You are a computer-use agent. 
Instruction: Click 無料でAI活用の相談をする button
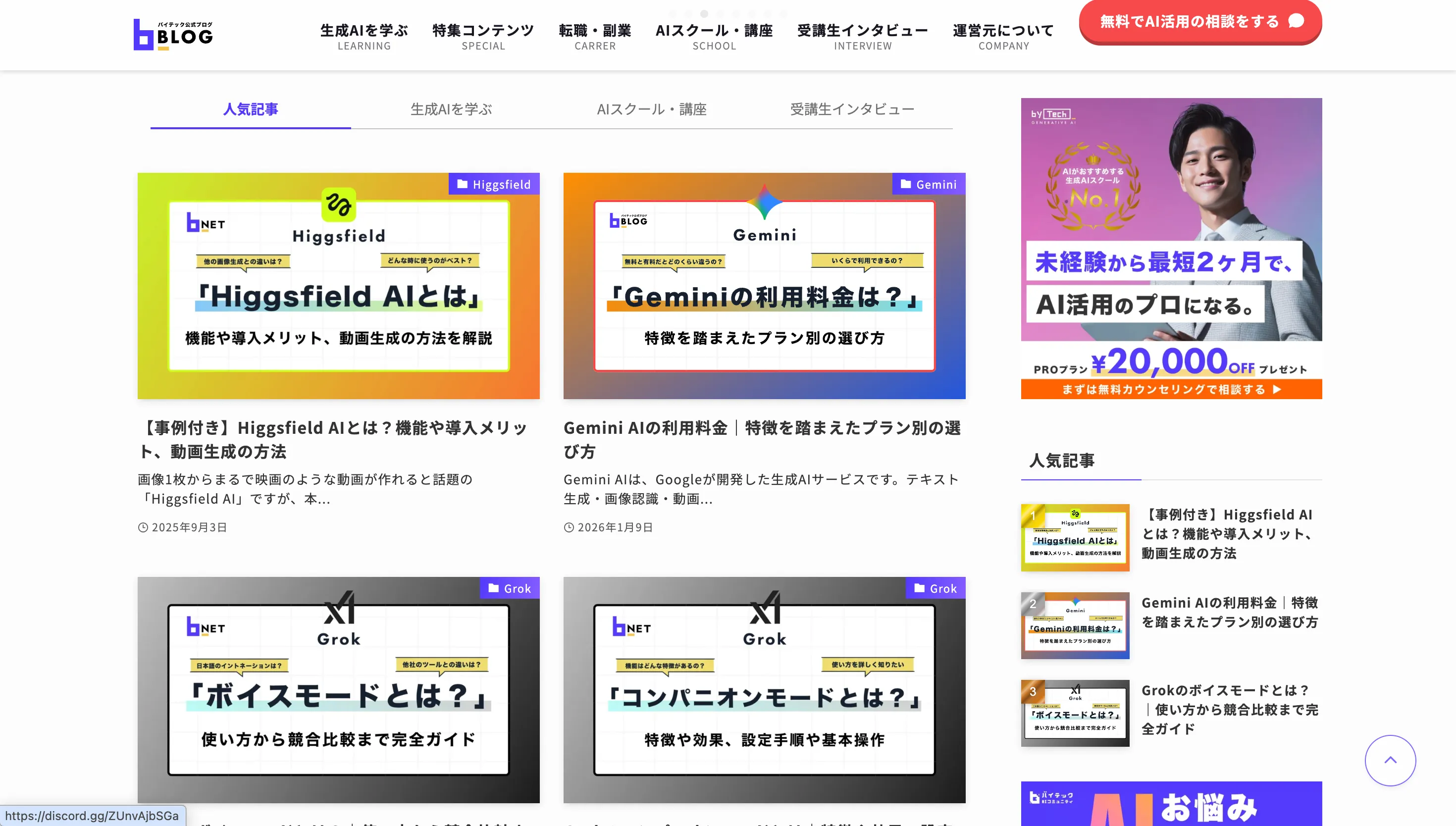[1200, 22]
